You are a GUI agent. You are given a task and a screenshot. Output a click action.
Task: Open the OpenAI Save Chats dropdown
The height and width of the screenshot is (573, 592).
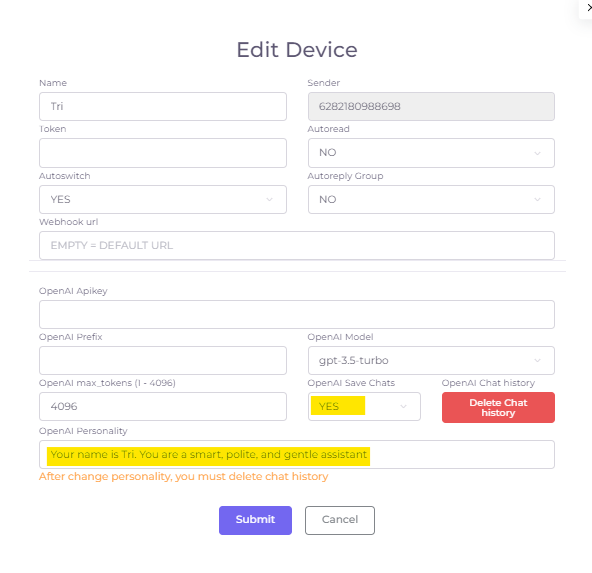[x=364, y=407]
